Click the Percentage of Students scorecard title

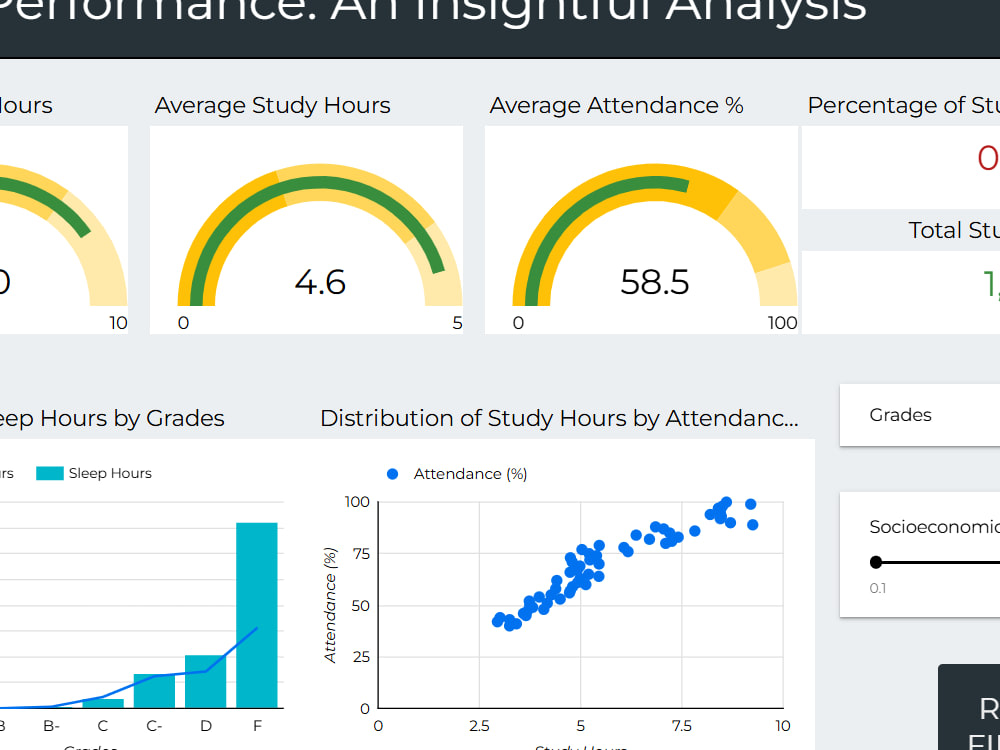coord(904,105)
